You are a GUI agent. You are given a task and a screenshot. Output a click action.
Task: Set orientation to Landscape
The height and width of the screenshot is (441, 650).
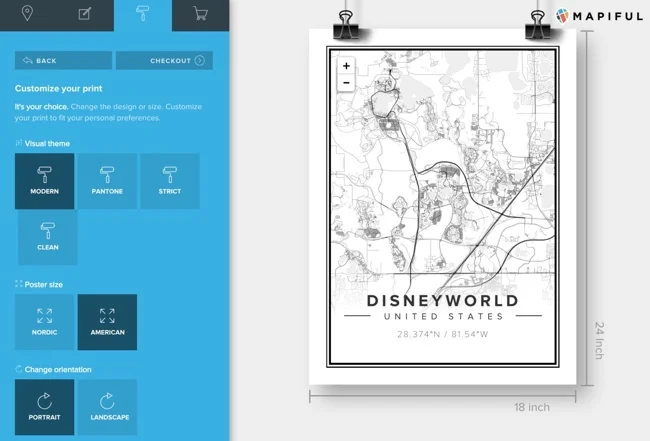tap(107, 407)
